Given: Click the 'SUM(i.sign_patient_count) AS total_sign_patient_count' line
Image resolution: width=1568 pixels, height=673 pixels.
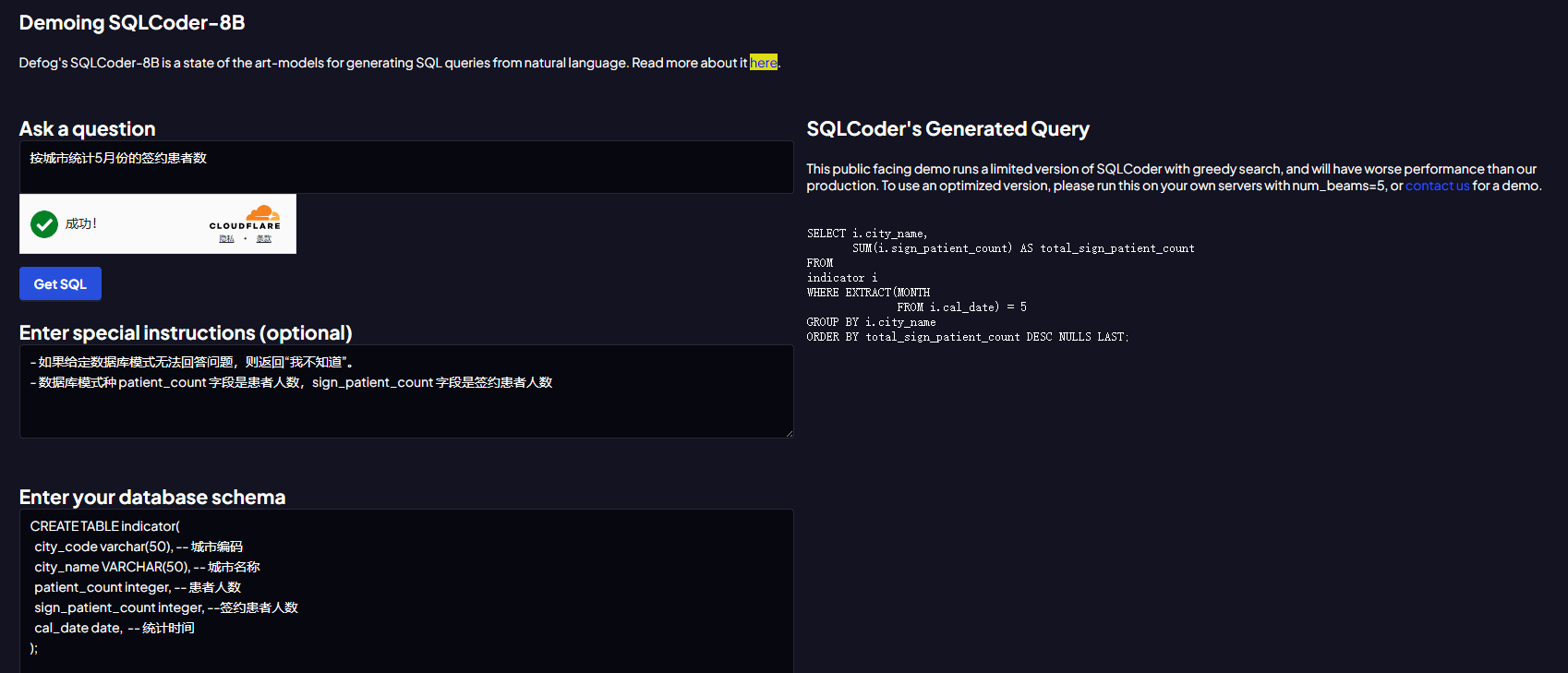Looking at the screenshot, I should 1023,248.
